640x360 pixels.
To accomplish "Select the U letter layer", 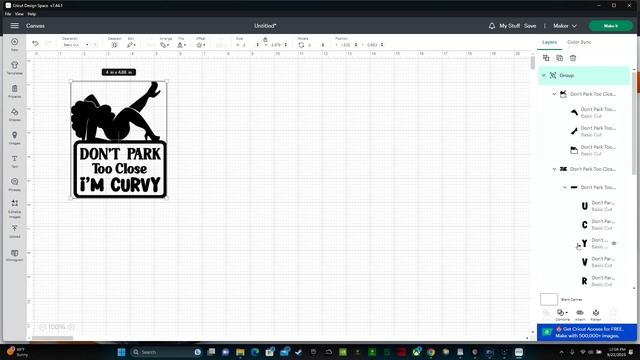I will (x=598, y=206).
